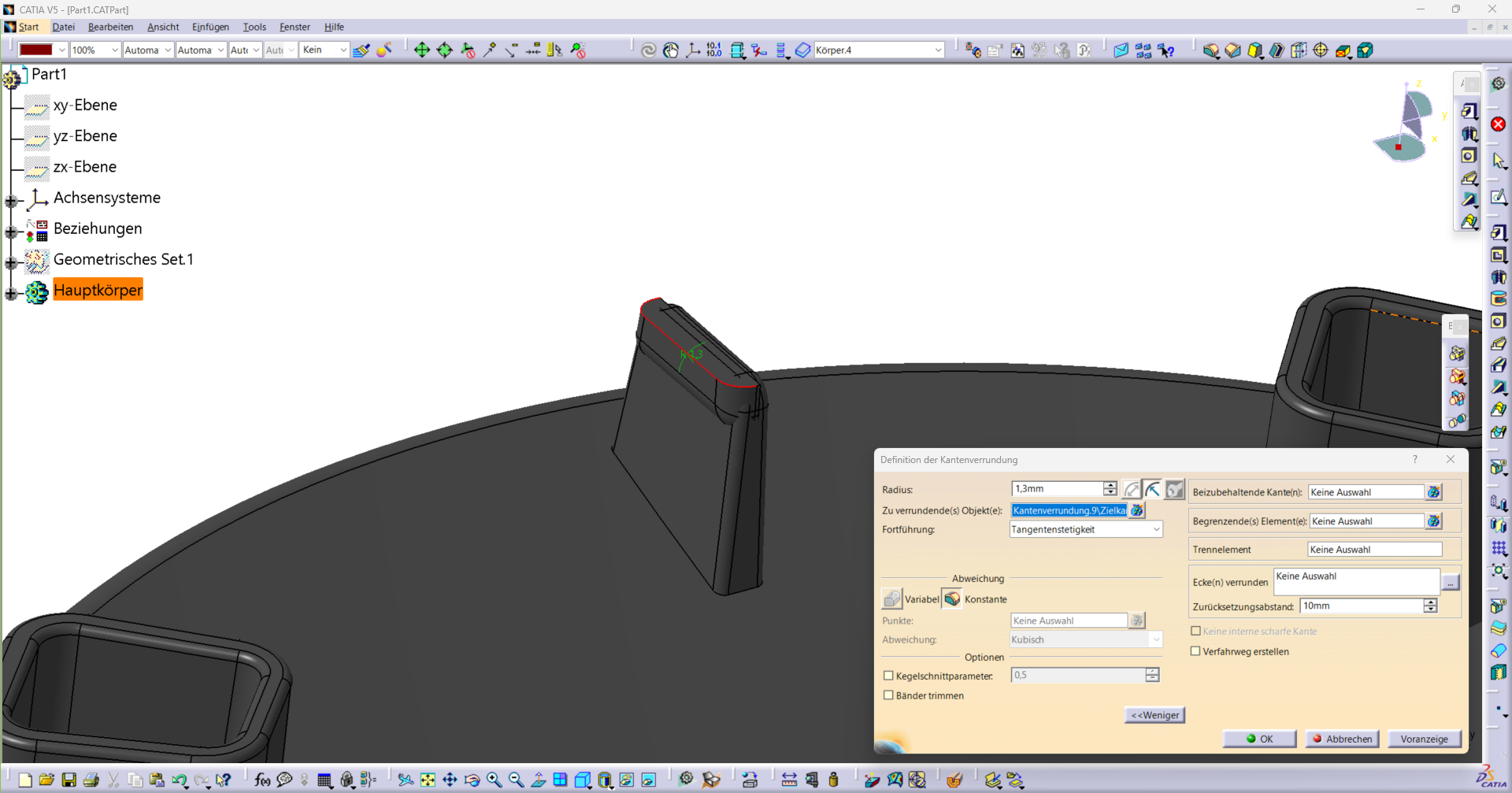1512x793 pixels.
Task: Click the selection icon beside Beizubehaltende Kante(n)
Action: coord(1434,492)
